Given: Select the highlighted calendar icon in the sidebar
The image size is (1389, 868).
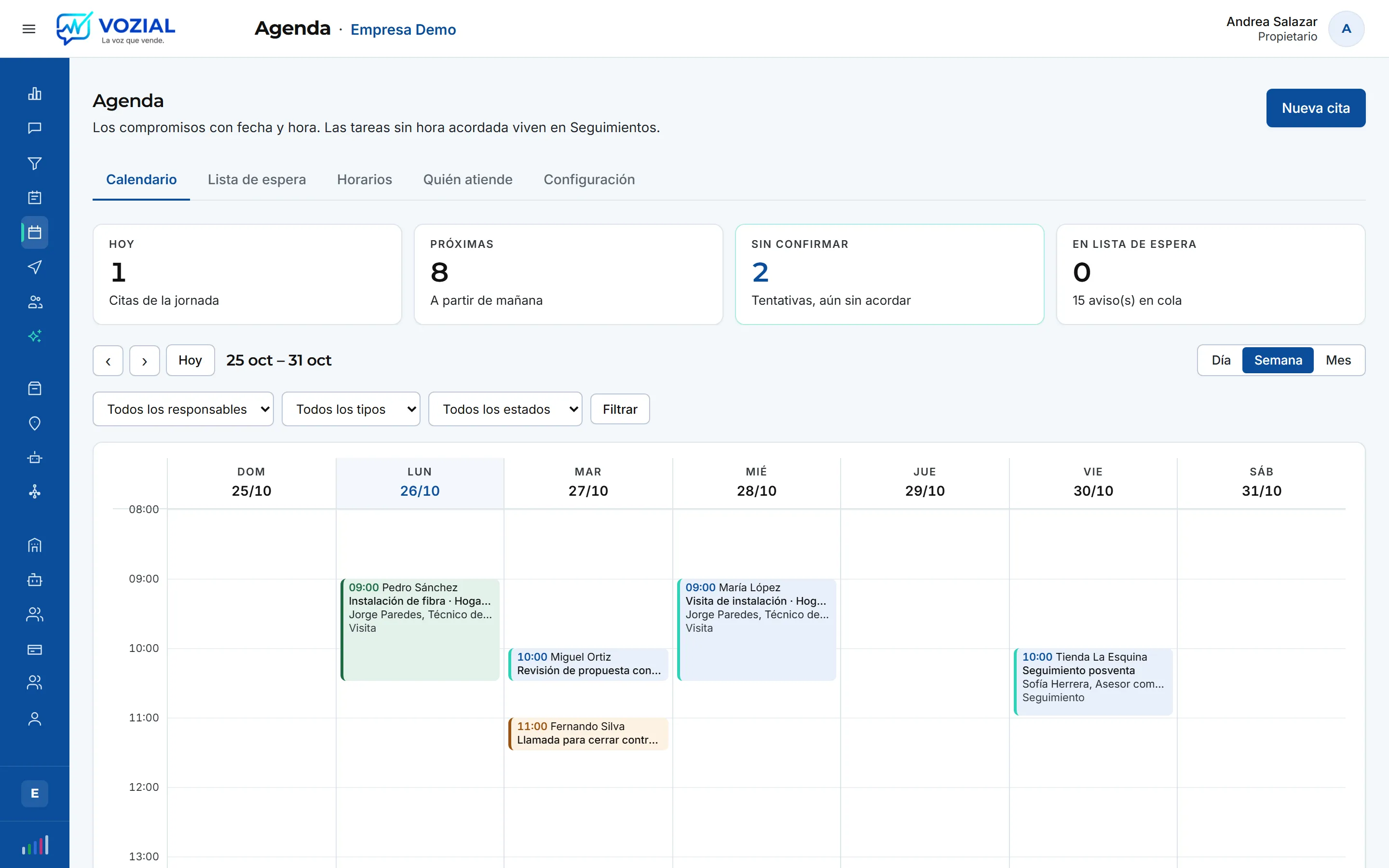Looking at the screenshot, I should pyautogui.click(x=34, y=232).
